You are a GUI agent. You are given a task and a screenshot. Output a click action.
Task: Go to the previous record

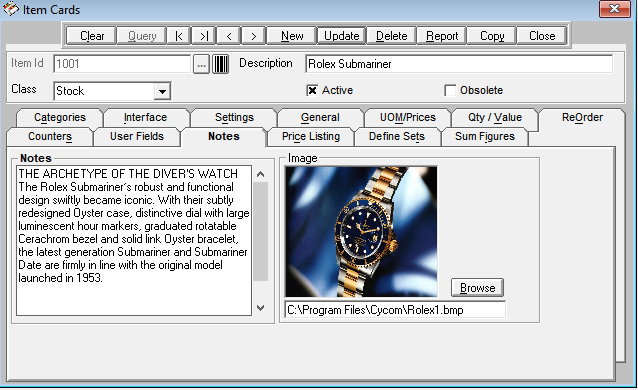coord(229,36)
